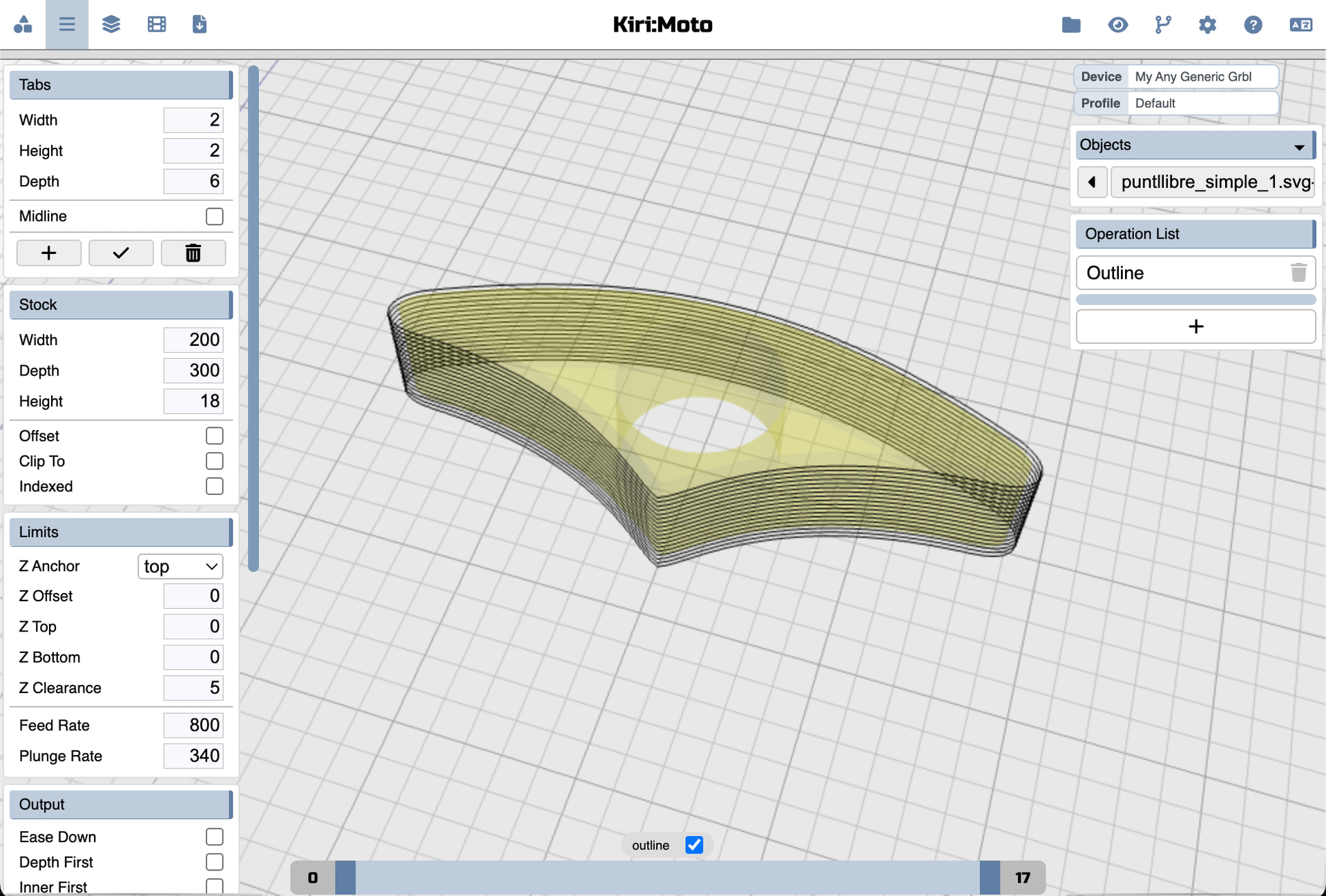
Task: Click the shapes arrange icon in top bar
Action: point(23,25)
